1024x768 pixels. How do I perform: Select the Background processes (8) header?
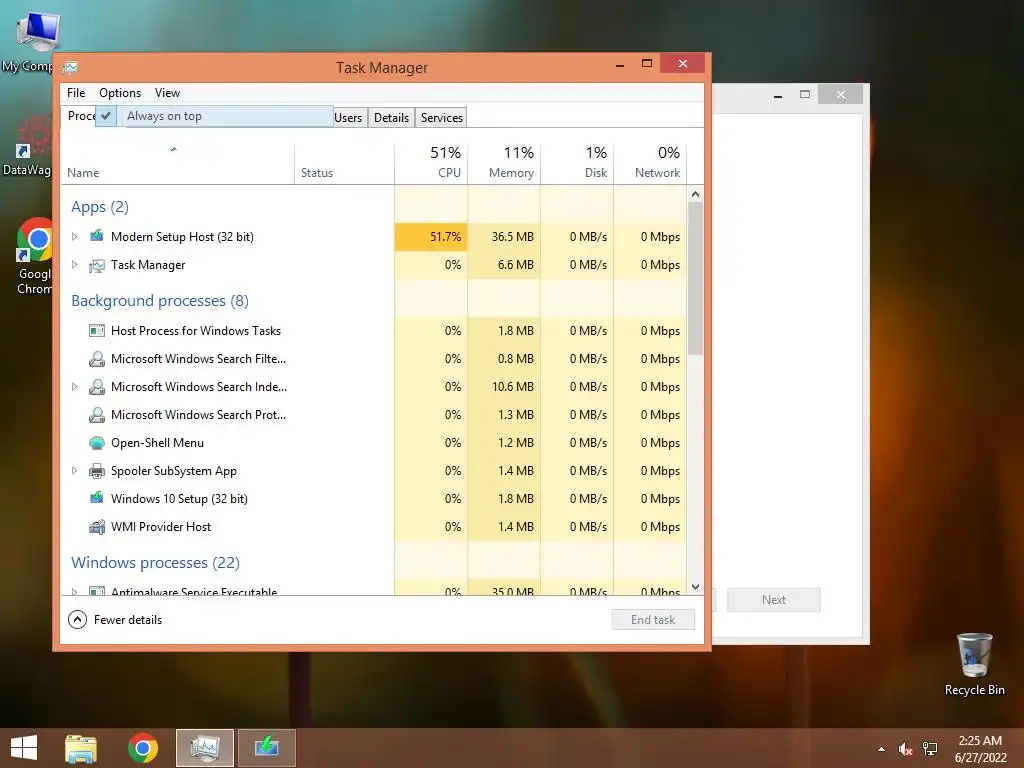[160, 301]
